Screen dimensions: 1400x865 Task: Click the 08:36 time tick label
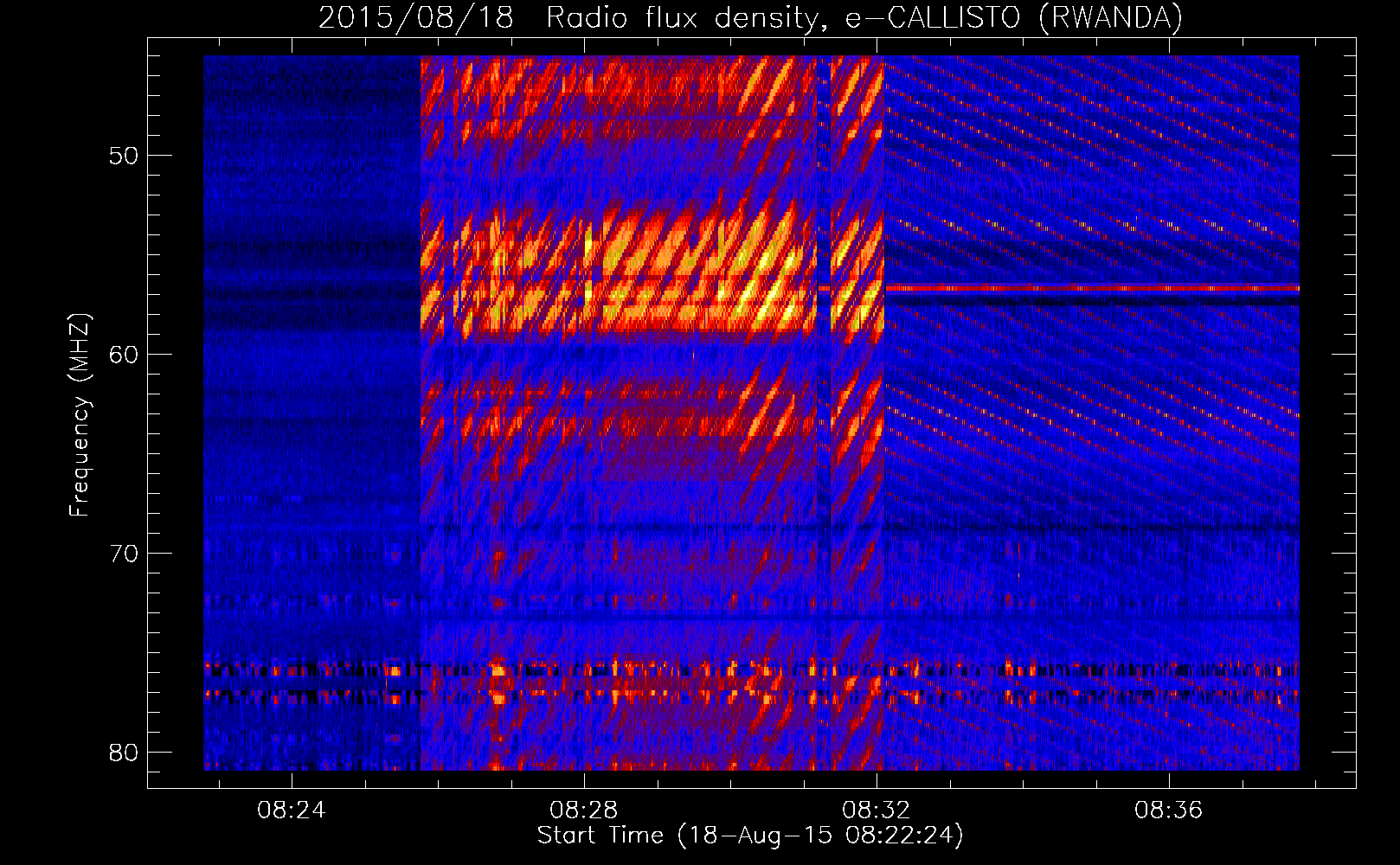pyautogui.click(x=1169, y=810)
